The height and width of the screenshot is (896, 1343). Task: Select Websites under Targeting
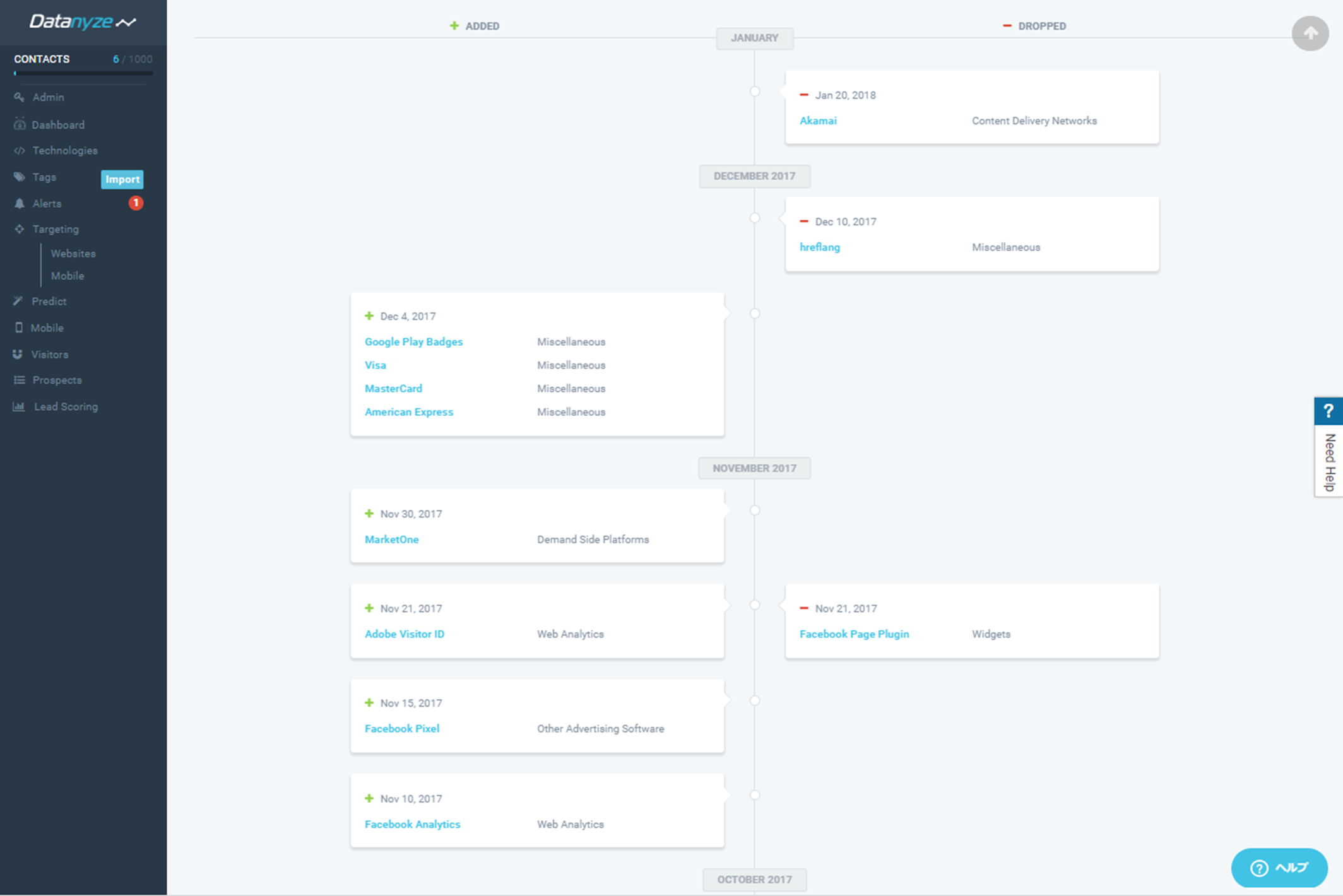(73, 254)
